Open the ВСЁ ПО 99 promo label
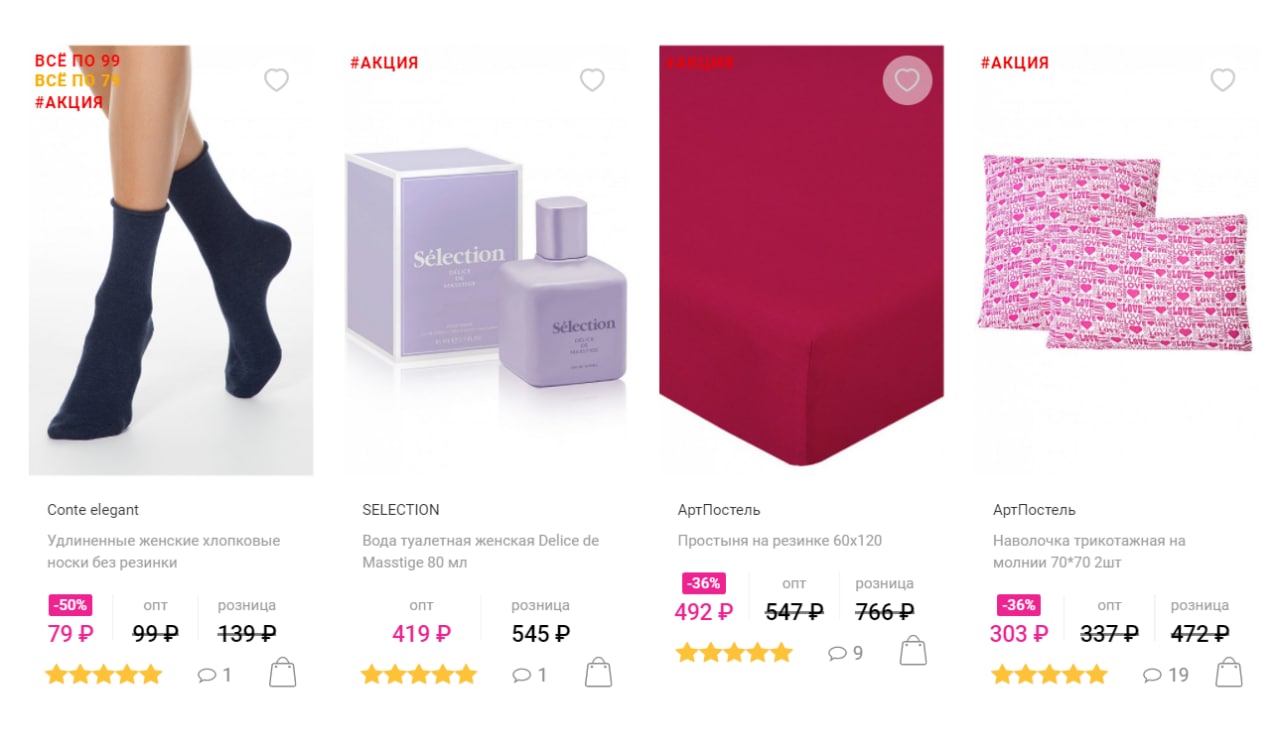Viewport: 1280px width, 752px height. [77, 61]
